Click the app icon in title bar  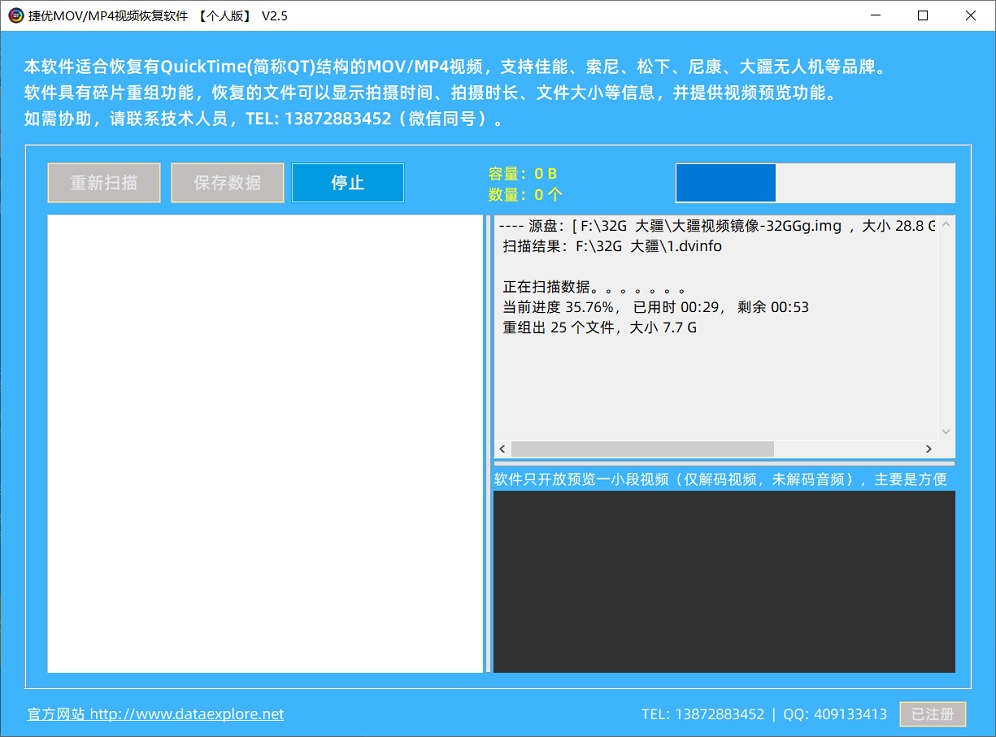[15, 15]
